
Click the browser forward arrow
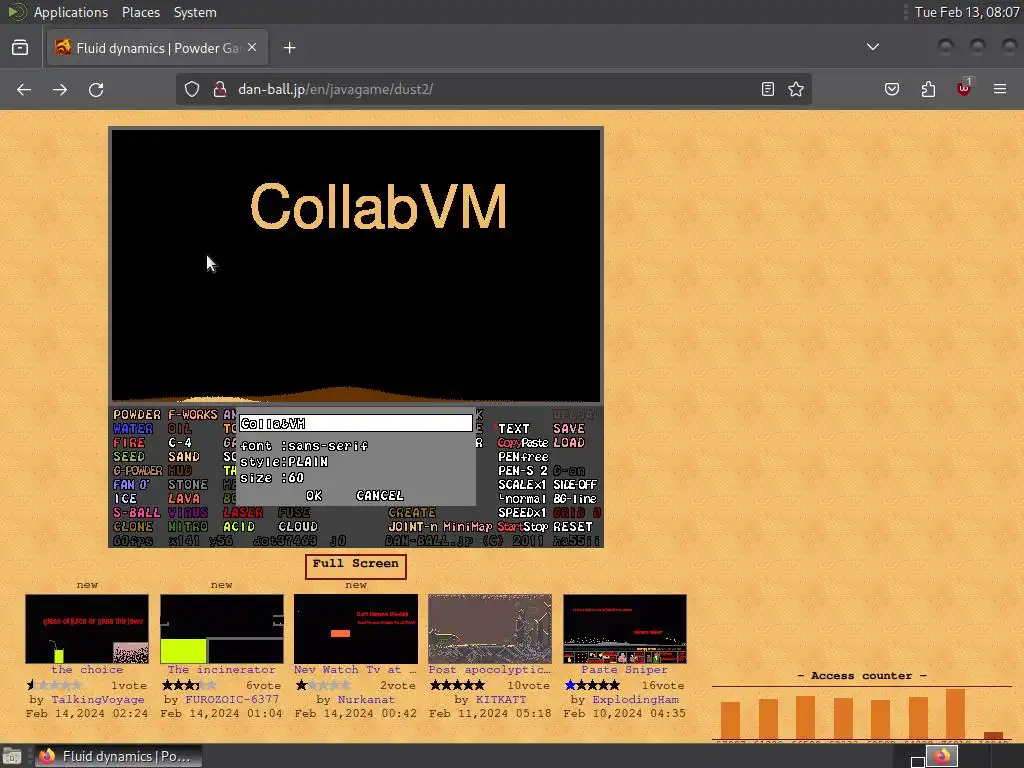click(x=59, y=89)
